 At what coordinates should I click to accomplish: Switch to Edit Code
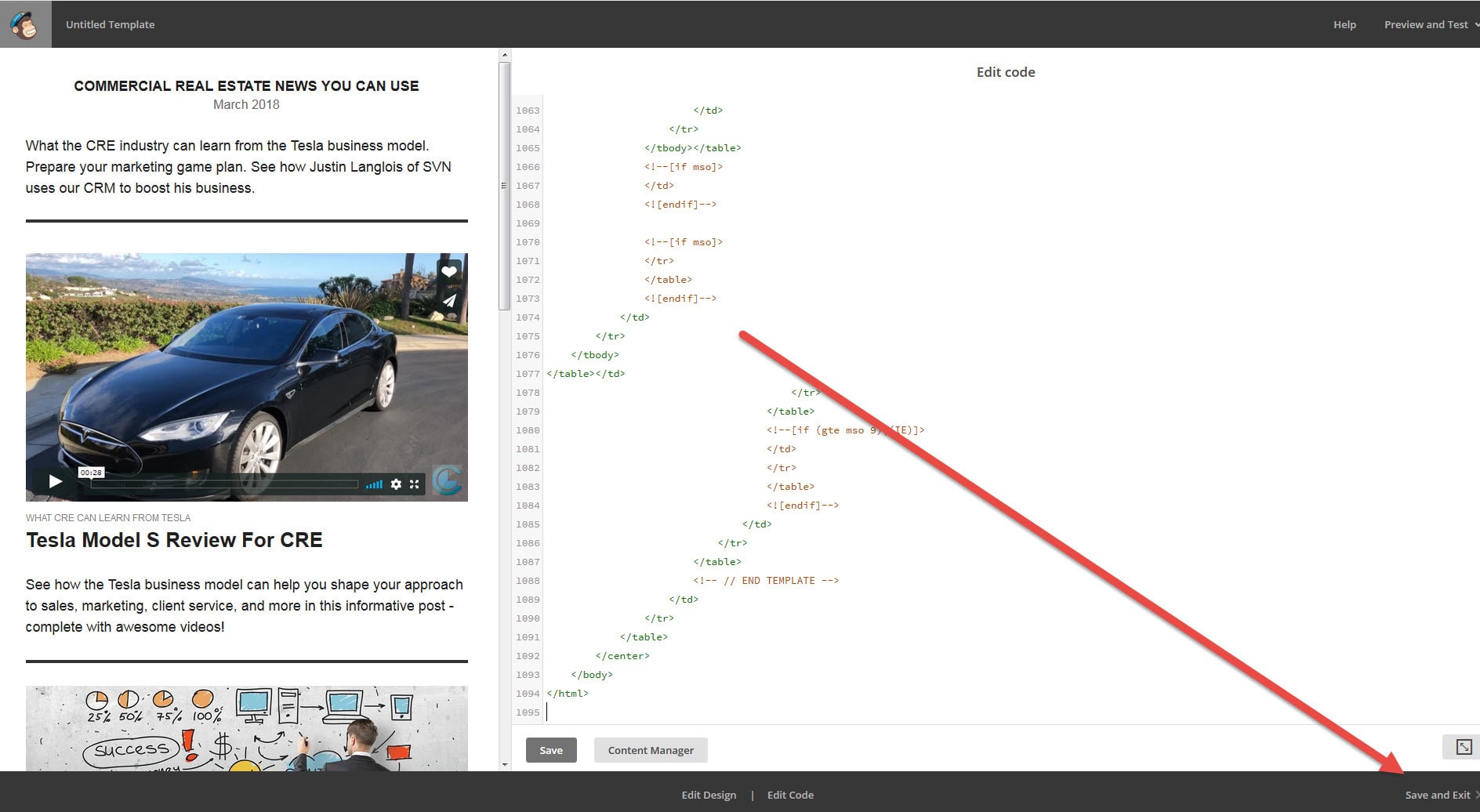(790, 795)
